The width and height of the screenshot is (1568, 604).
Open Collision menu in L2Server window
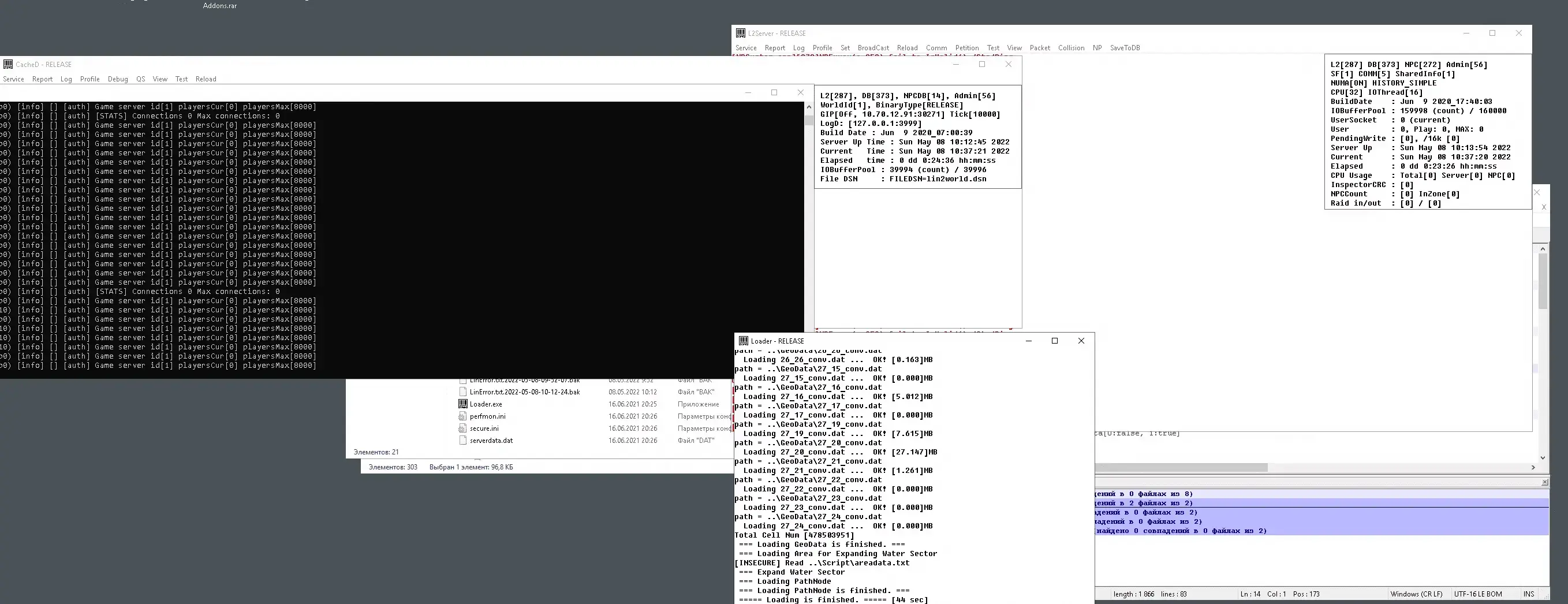[x=1071, y=48]
